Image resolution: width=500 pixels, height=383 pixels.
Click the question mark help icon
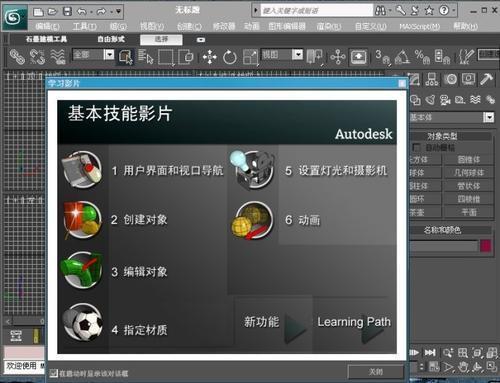tap(444, 11)
